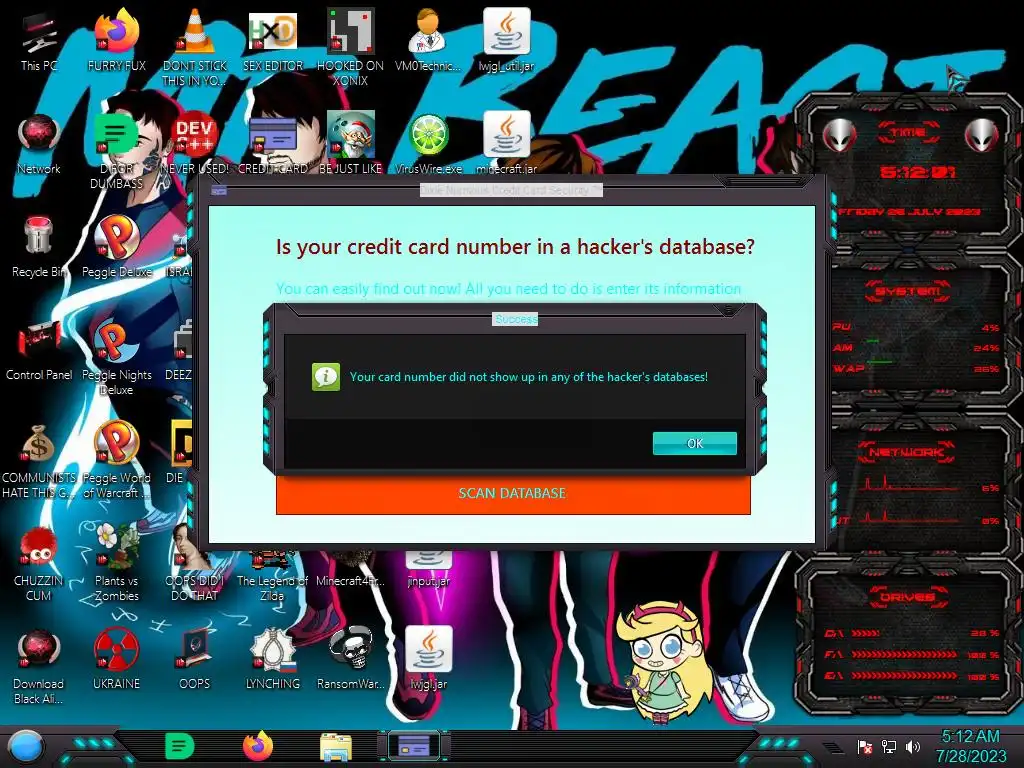Select the jinput.jar desktop file

(x=428, y=568)
